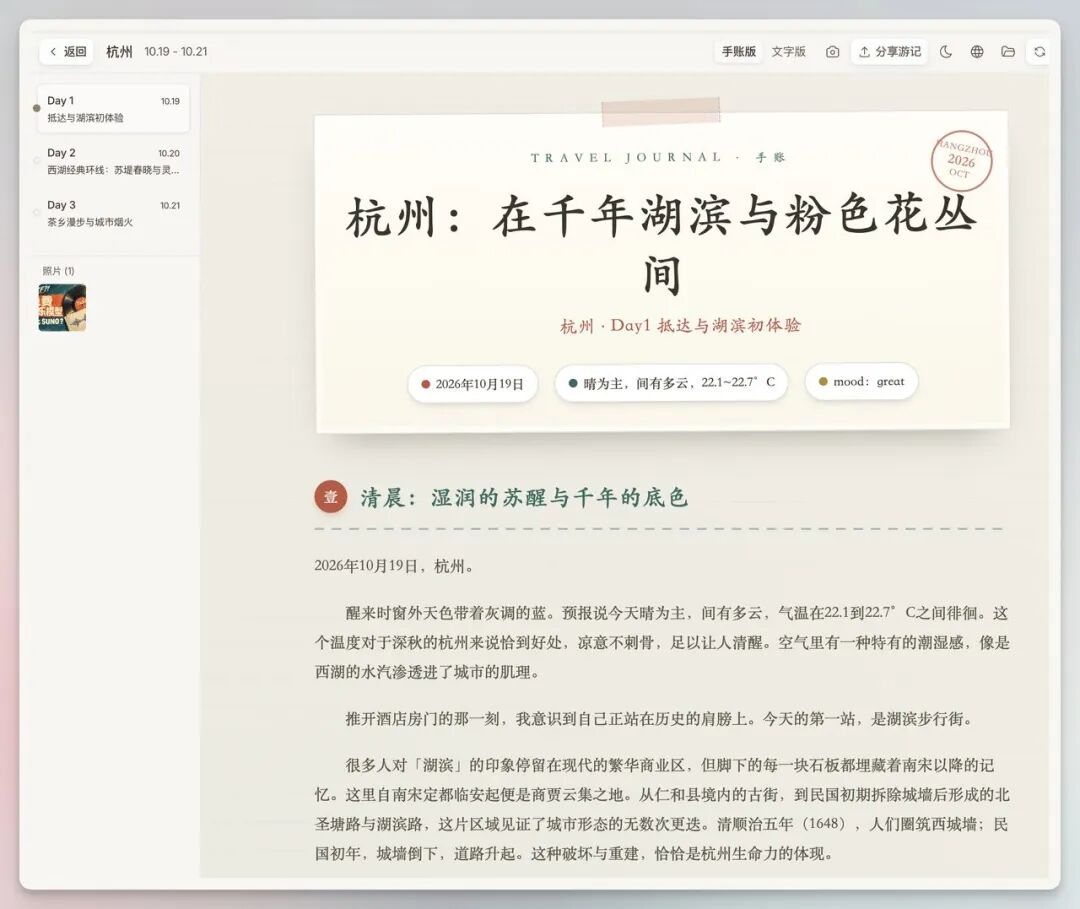Switch to 文字版 view tab
The width and height of the screenshot is (1080, 909).
pos(788,52)
